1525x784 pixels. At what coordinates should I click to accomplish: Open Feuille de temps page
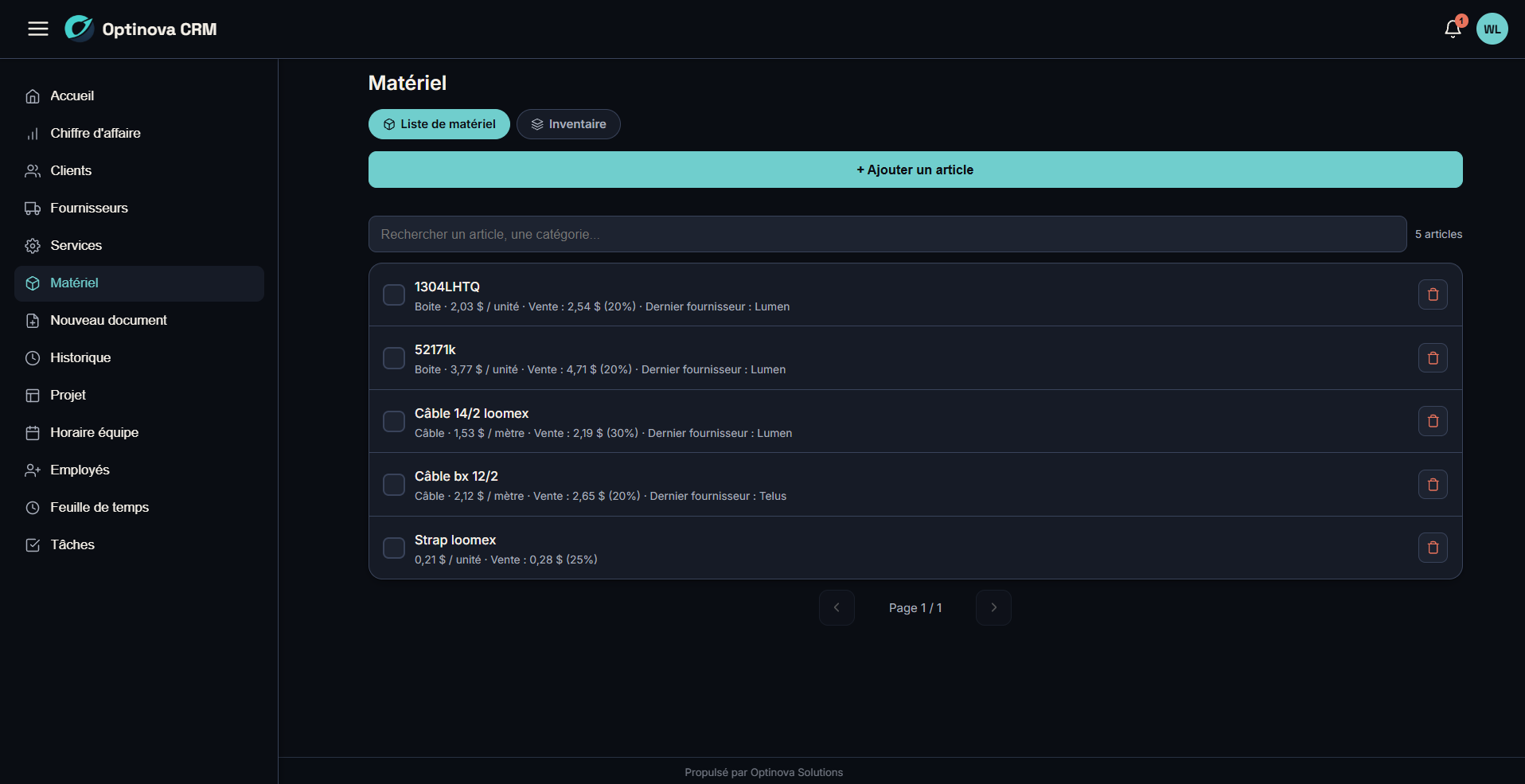139,508
